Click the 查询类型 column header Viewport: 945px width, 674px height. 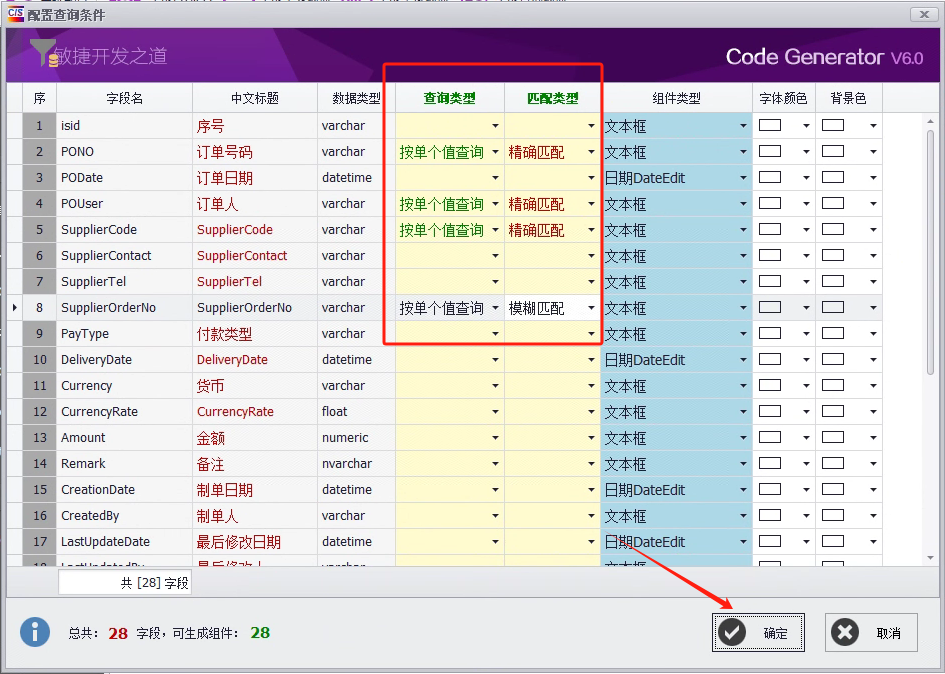coord(450,98)
